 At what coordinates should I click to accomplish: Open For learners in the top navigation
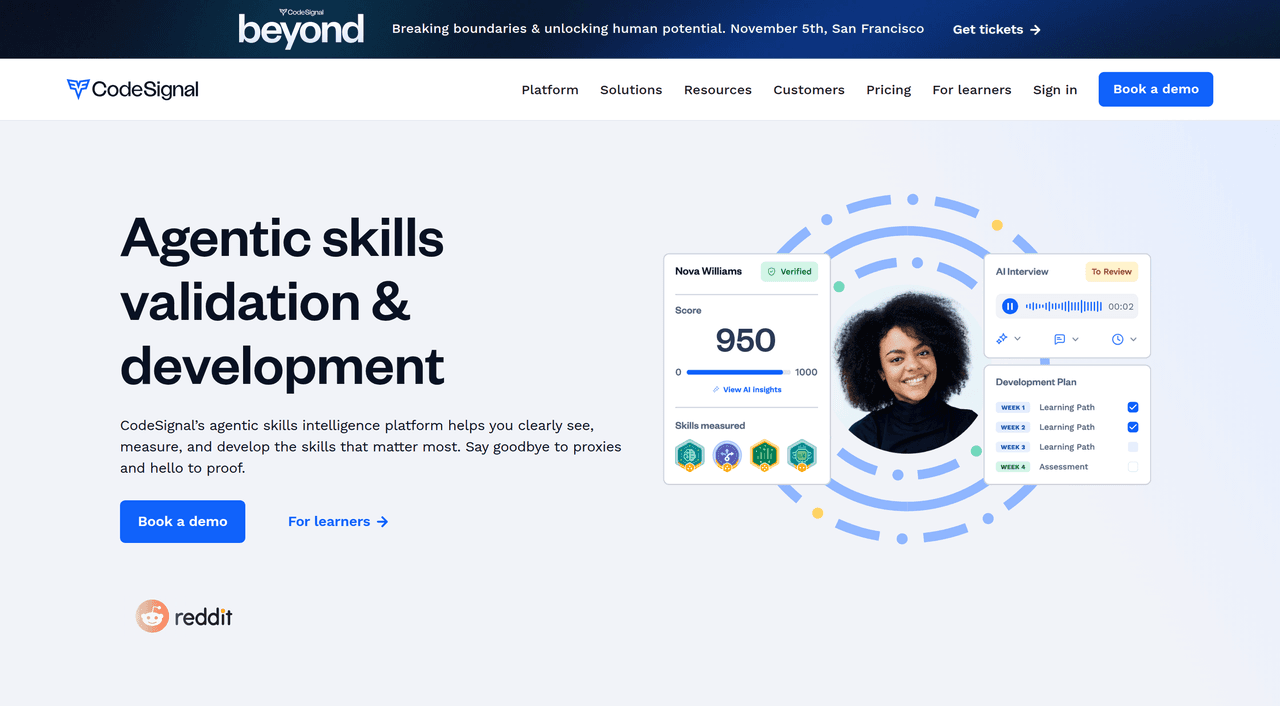pos(972,90)
